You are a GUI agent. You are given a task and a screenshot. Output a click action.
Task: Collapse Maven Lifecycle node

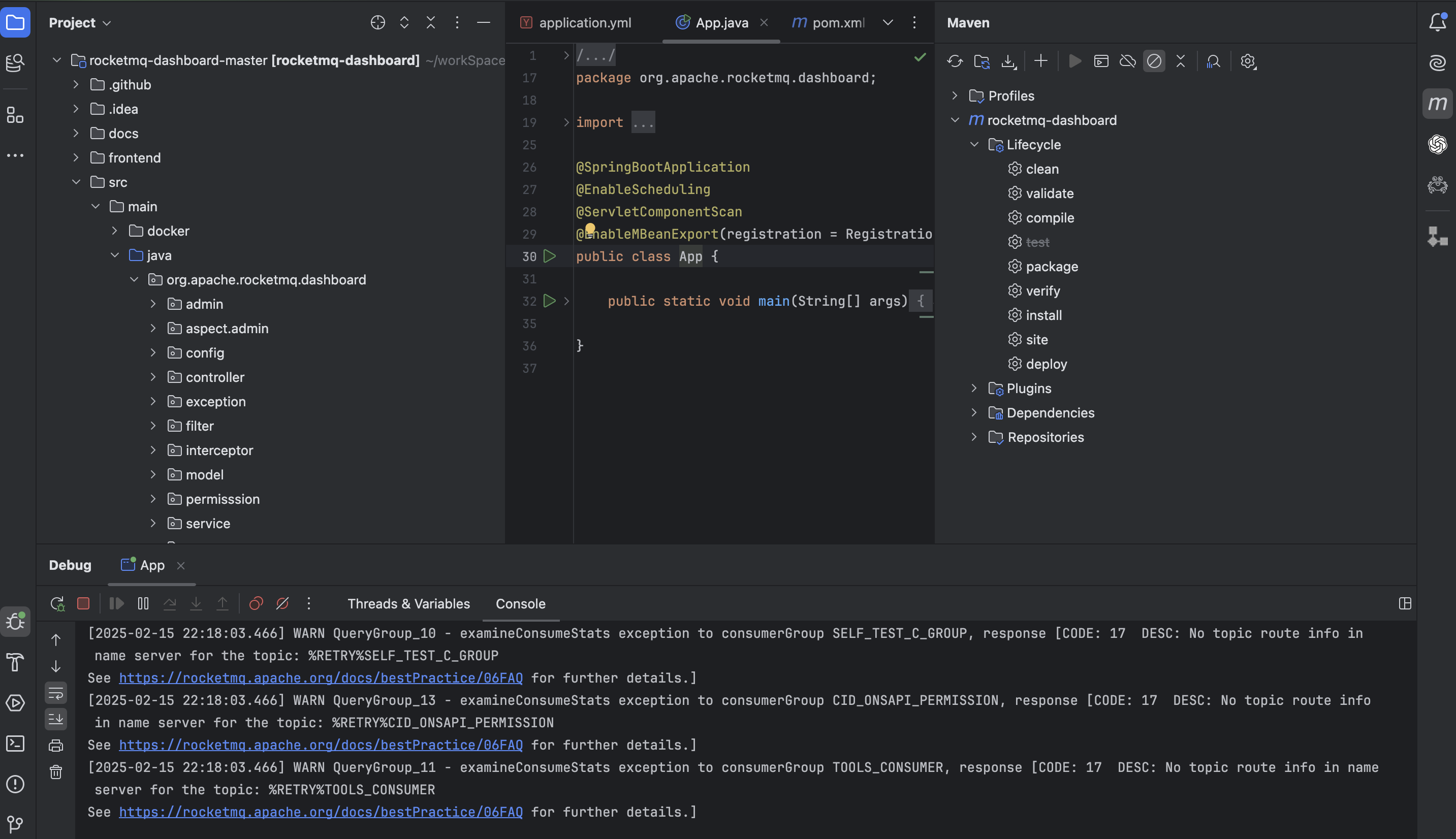[x=974, y=144]
